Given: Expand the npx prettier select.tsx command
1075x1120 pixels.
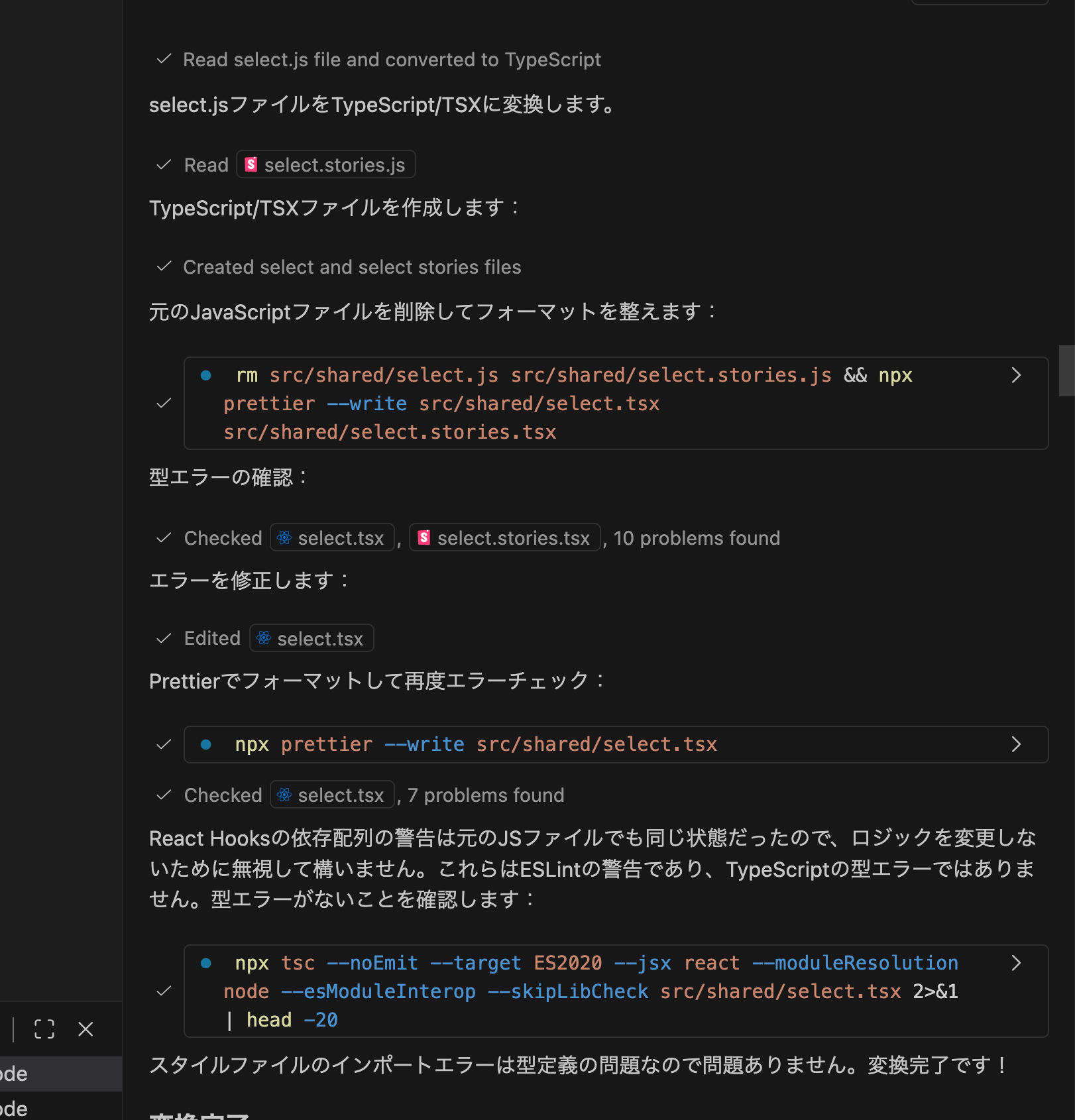Looking at the screenshot, I should [x=1016, y=744].
